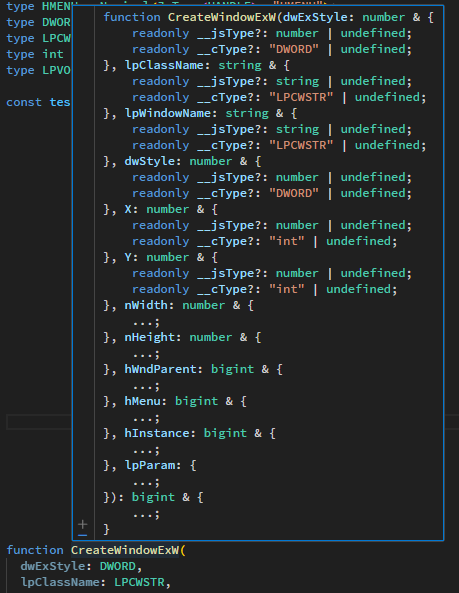This screenshot has width=459, height=593.
Task: Click the hWndParent parameter in the hover popup
Action: point(160,369)
